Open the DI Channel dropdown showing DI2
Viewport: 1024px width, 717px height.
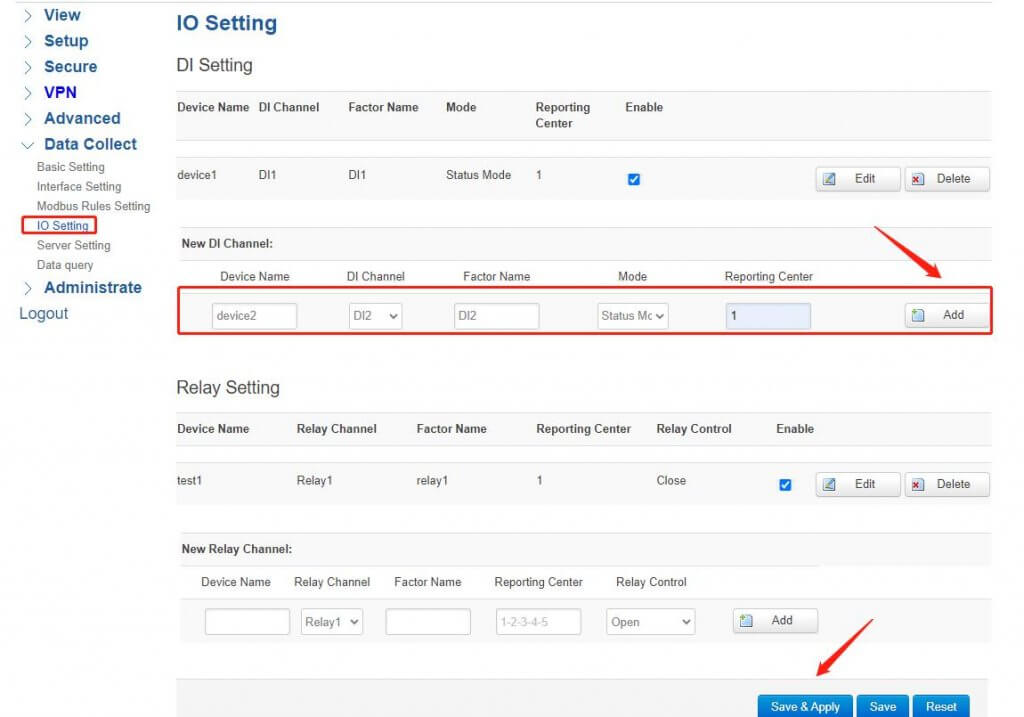(x=375, y=316)
